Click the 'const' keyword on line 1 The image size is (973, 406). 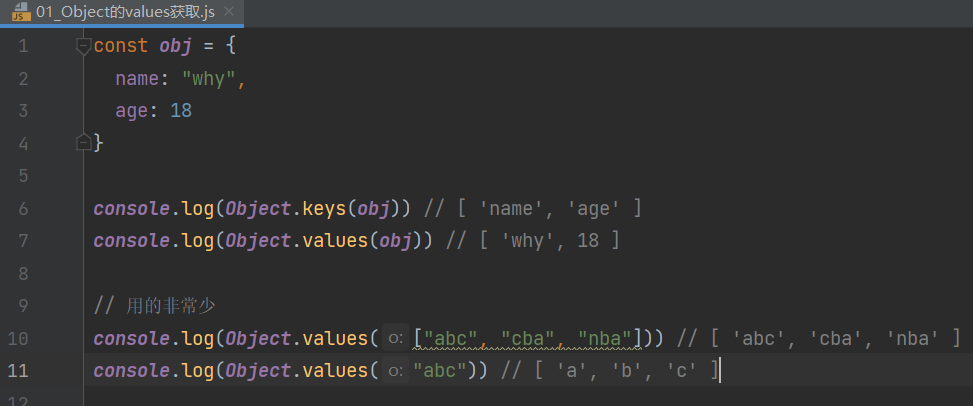point(121,46)
